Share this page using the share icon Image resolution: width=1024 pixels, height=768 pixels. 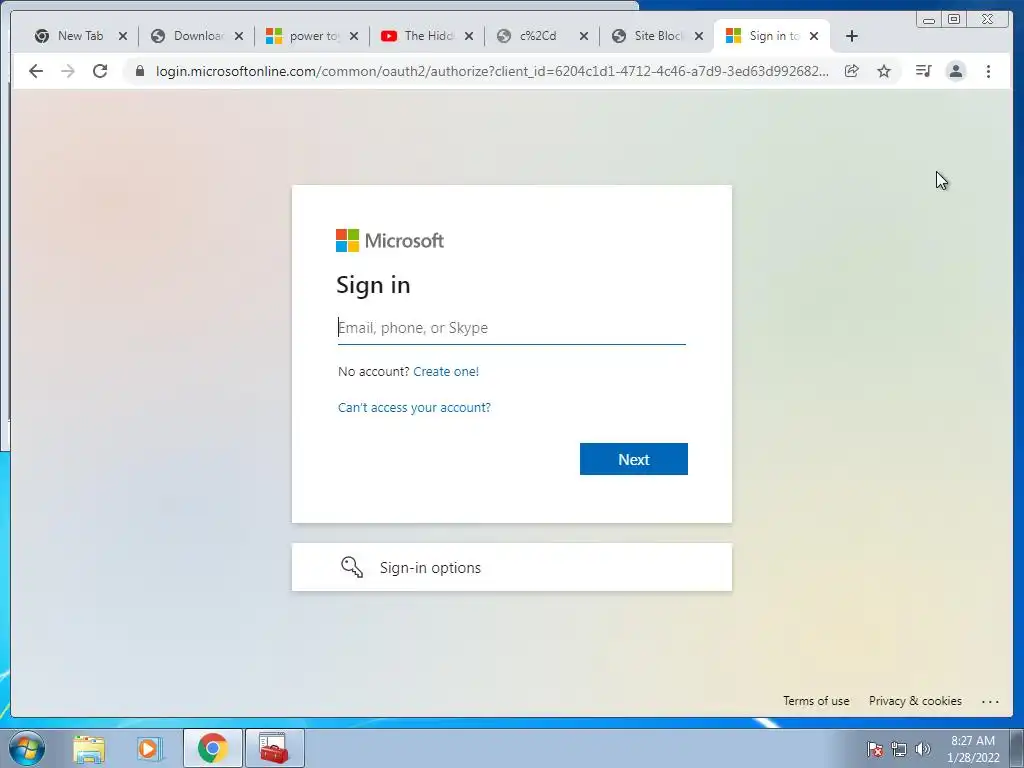tap(852, 71)
